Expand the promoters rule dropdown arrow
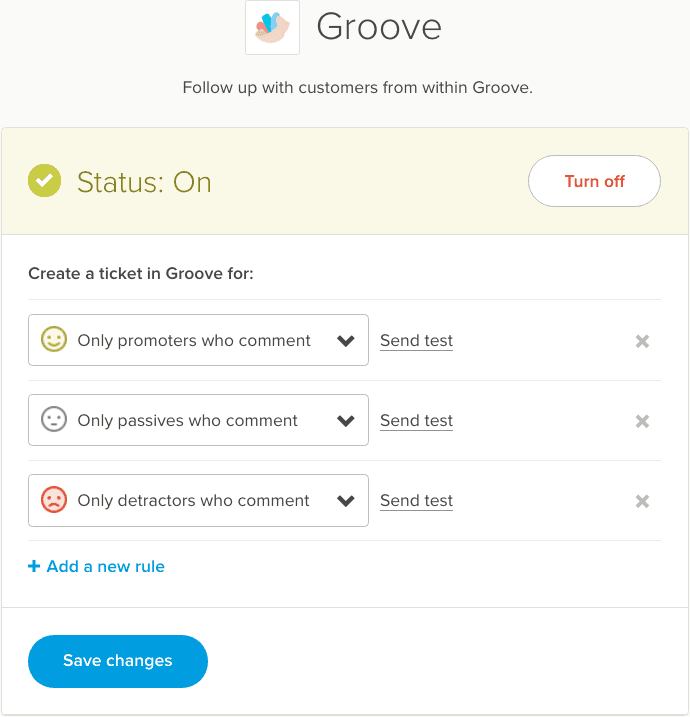This screenshot has width=690, height=717. (x=346, y=341)
